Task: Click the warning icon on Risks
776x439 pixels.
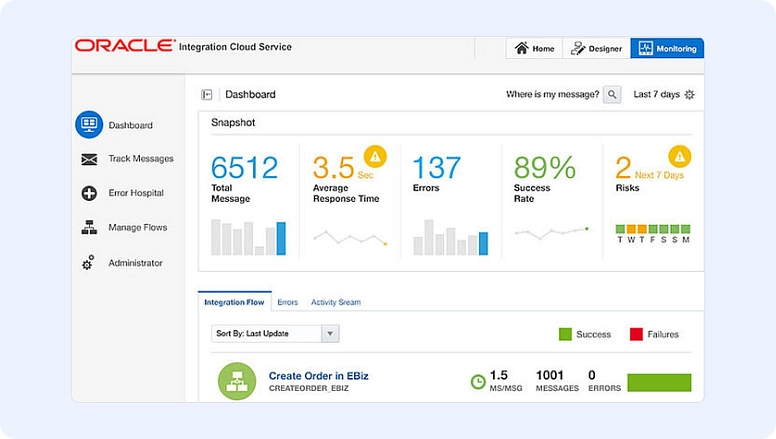Action: click(679, 156)
